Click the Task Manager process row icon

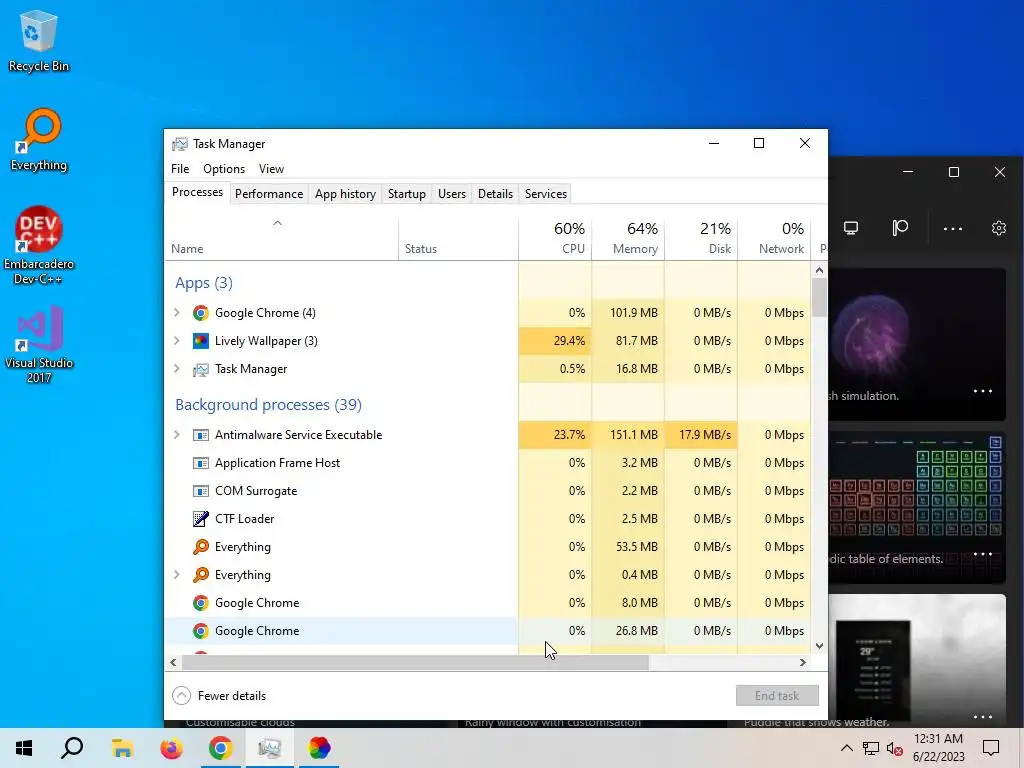[x=200, y=370]
